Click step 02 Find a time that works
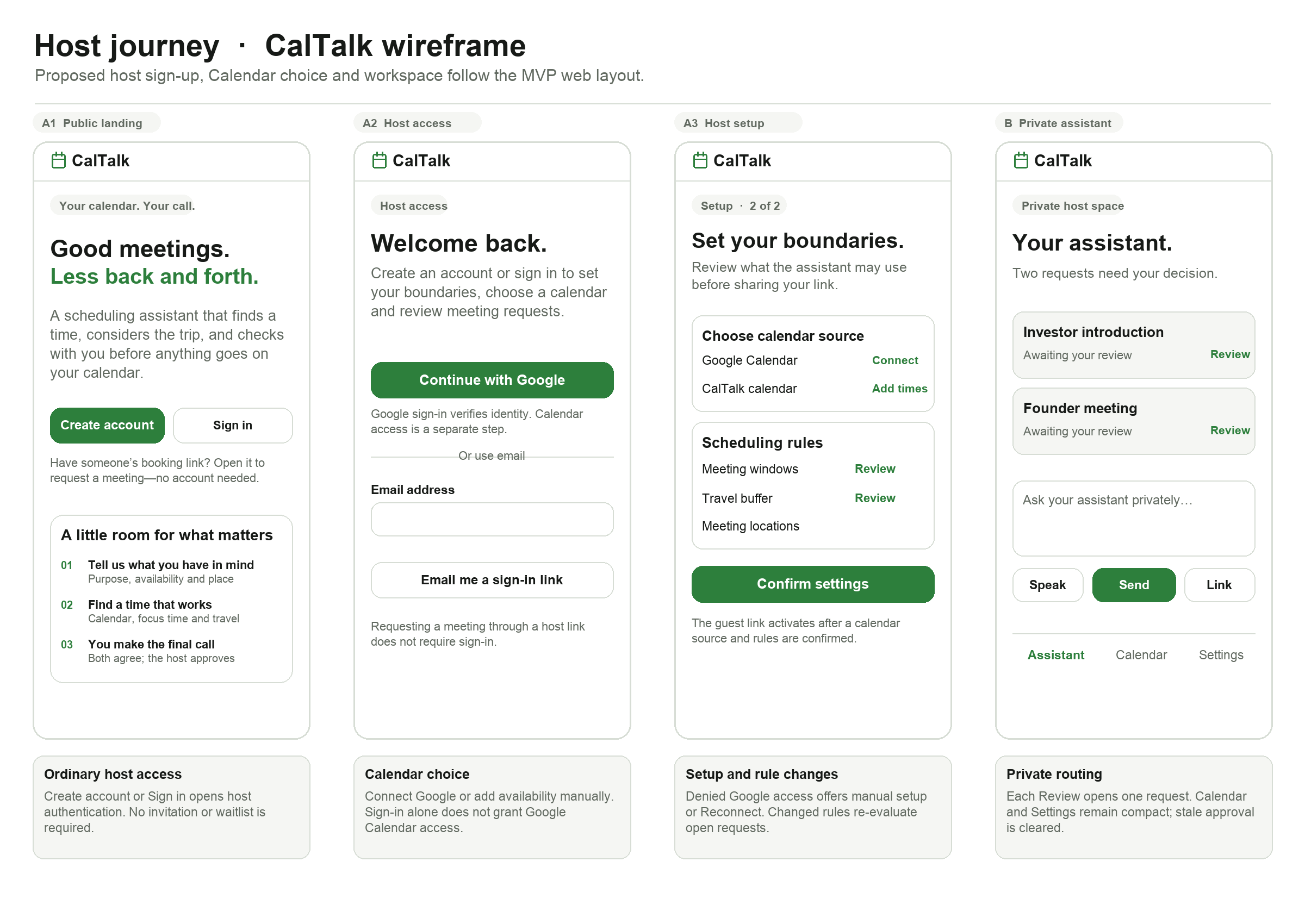This screenshot has height=924, width=1305. tap(150, 611)
